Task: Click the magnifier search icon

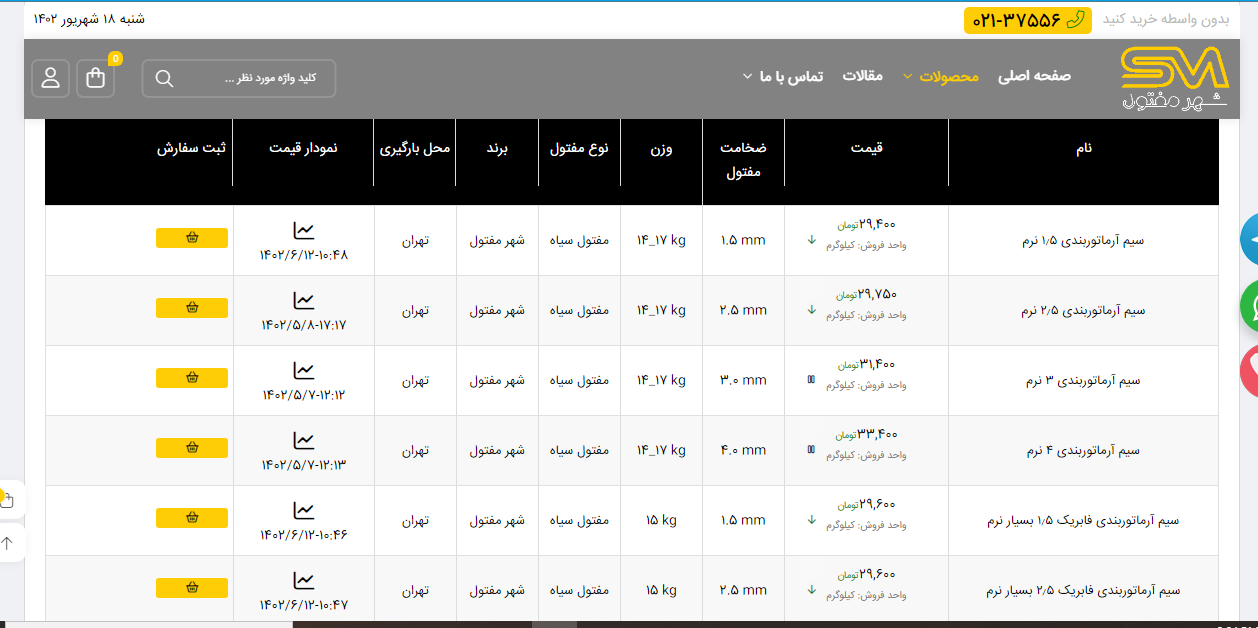Action: pyautogui.click(x=165, y=79)
